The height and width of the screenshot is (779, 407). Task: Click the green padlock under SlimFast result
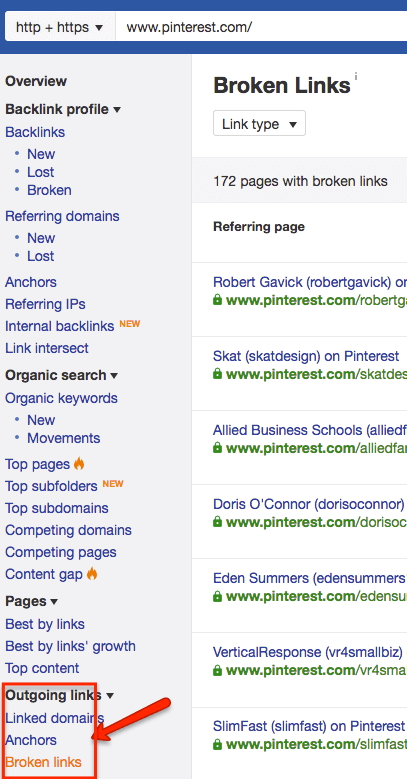coord(217,745)
